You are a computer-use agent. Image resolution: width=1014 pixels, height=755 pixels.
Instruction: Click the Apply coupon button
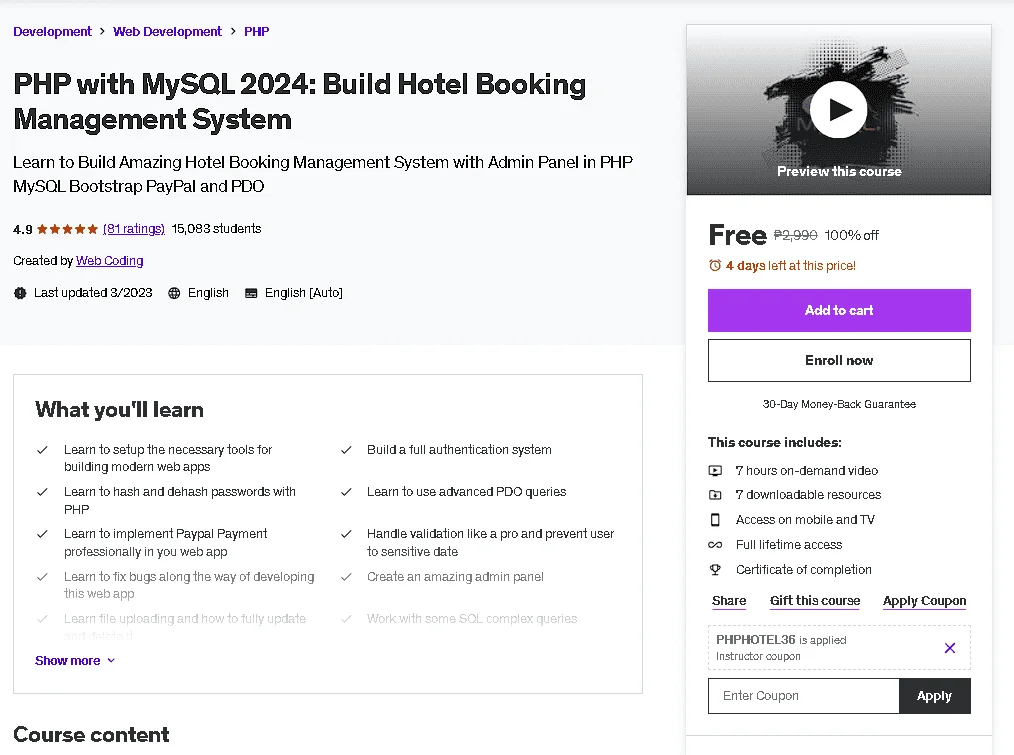[x=934, y=695]
